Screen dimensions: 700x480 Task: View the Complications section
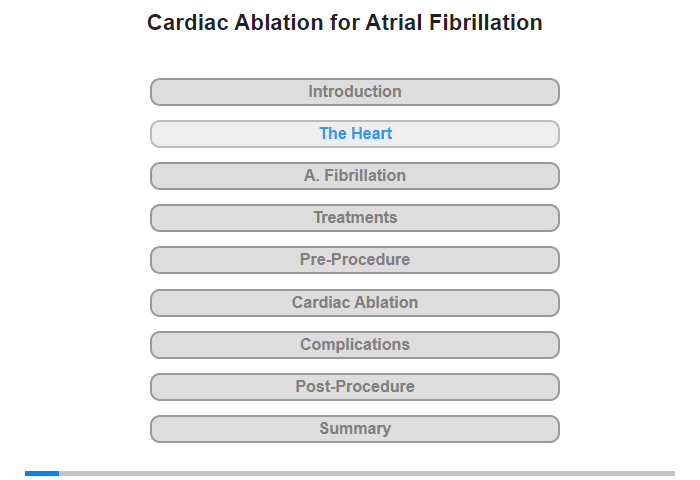pyautogui.click(x=354, y=345)
